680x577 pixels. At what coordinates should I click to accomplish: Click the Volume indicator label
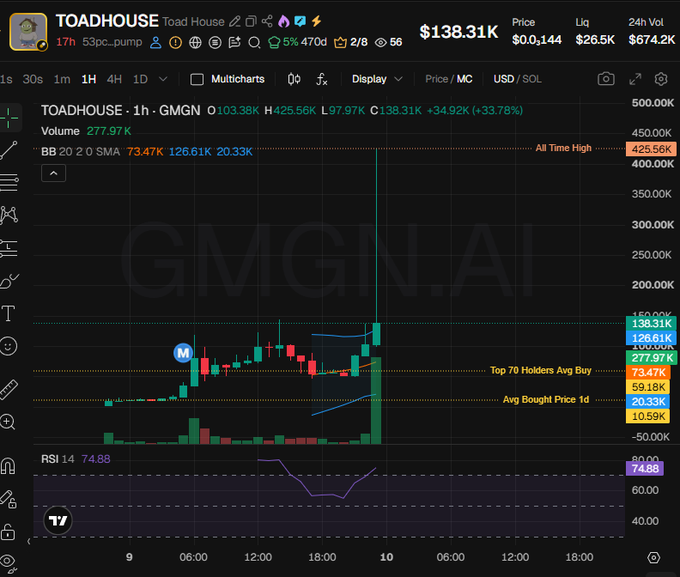[x=60, y=131]
